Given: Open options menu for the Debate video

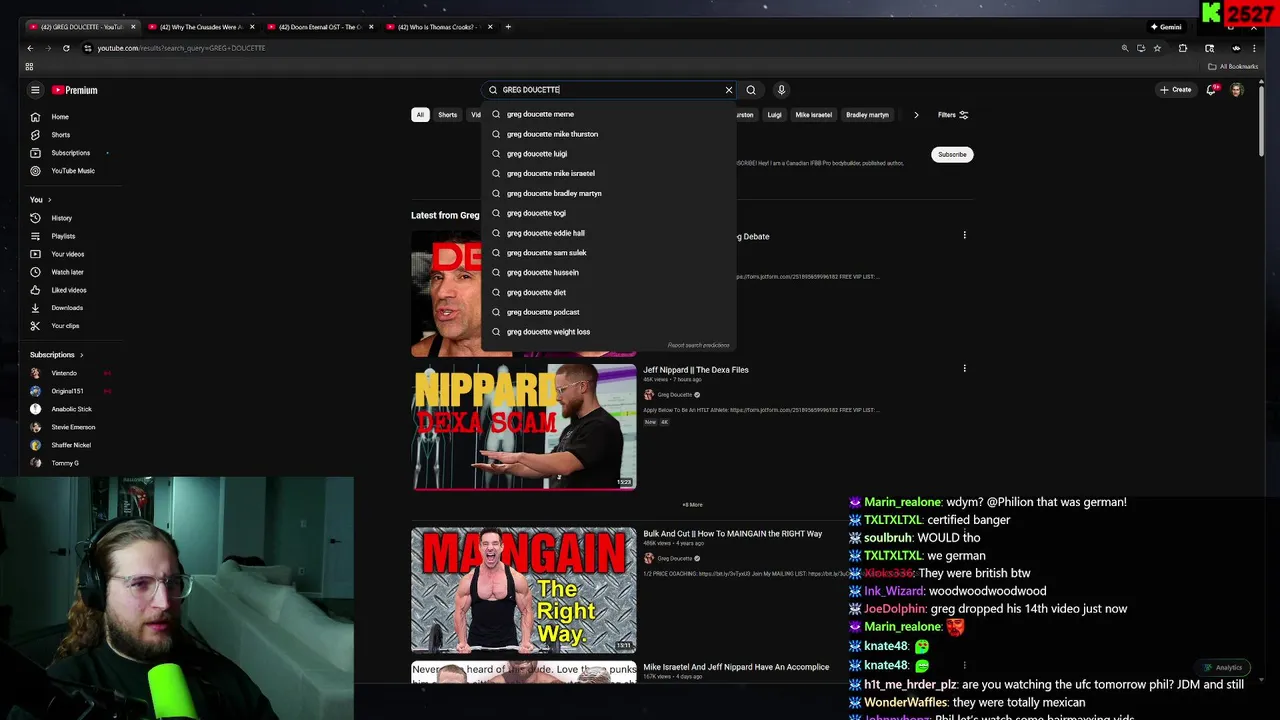Looking at the screenshot, I should [964, 235].
